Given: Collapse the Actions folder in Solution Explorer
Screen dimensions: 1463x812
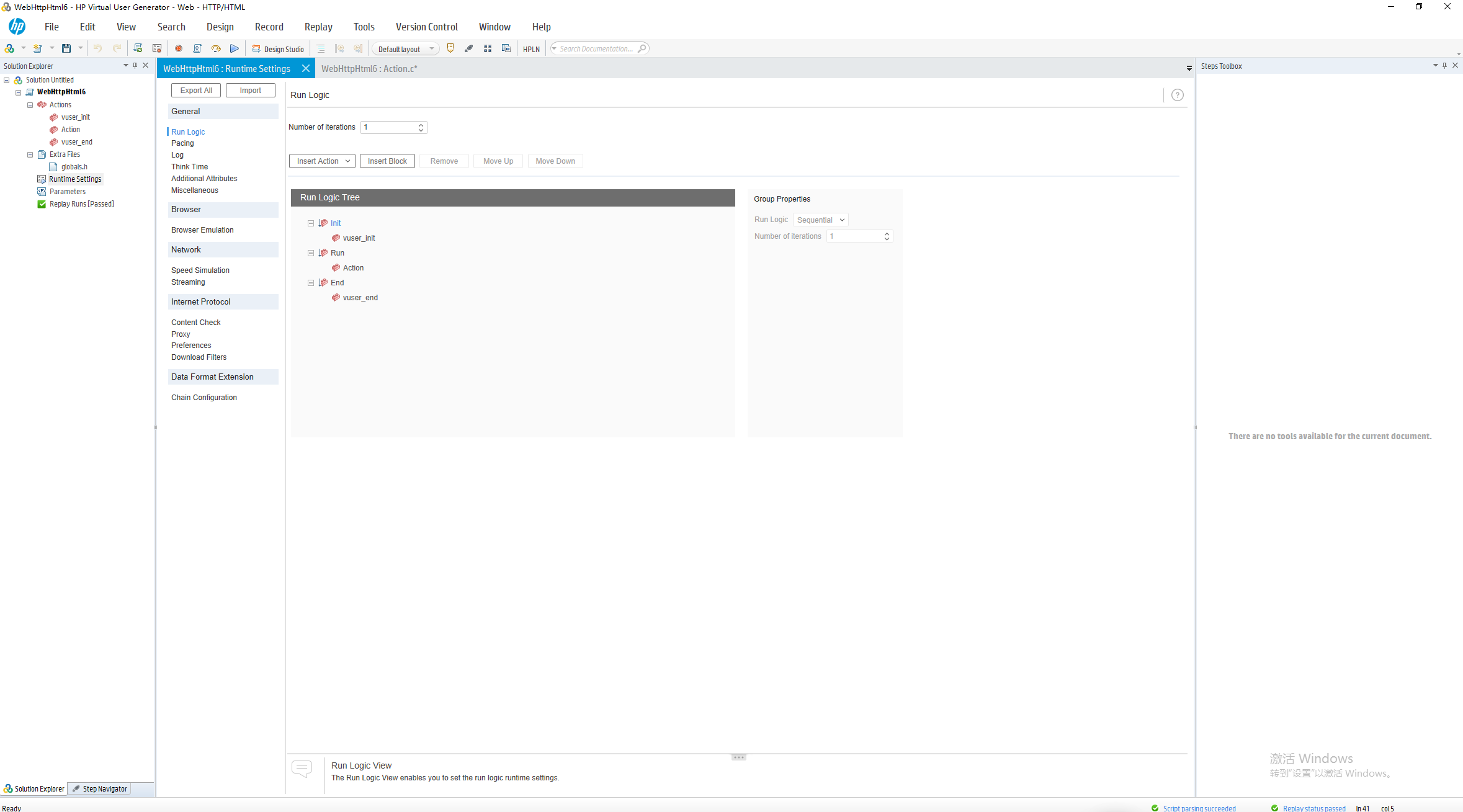Looking at the screenshot, I should (30, 105).
